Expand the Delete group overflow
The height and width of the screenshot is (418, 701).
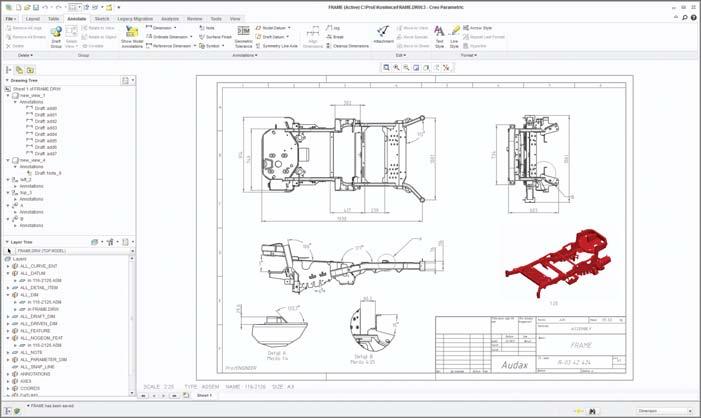[x=25, y=55]
